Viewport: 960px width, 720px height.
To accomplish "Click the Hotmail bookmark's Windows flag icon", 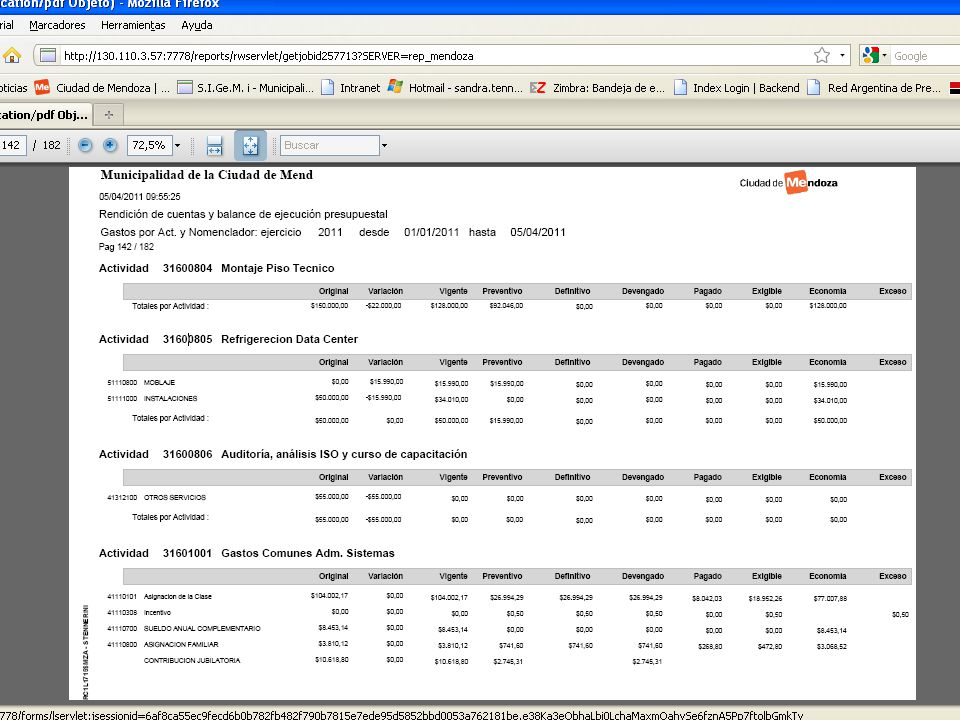I will click(396, 87).
